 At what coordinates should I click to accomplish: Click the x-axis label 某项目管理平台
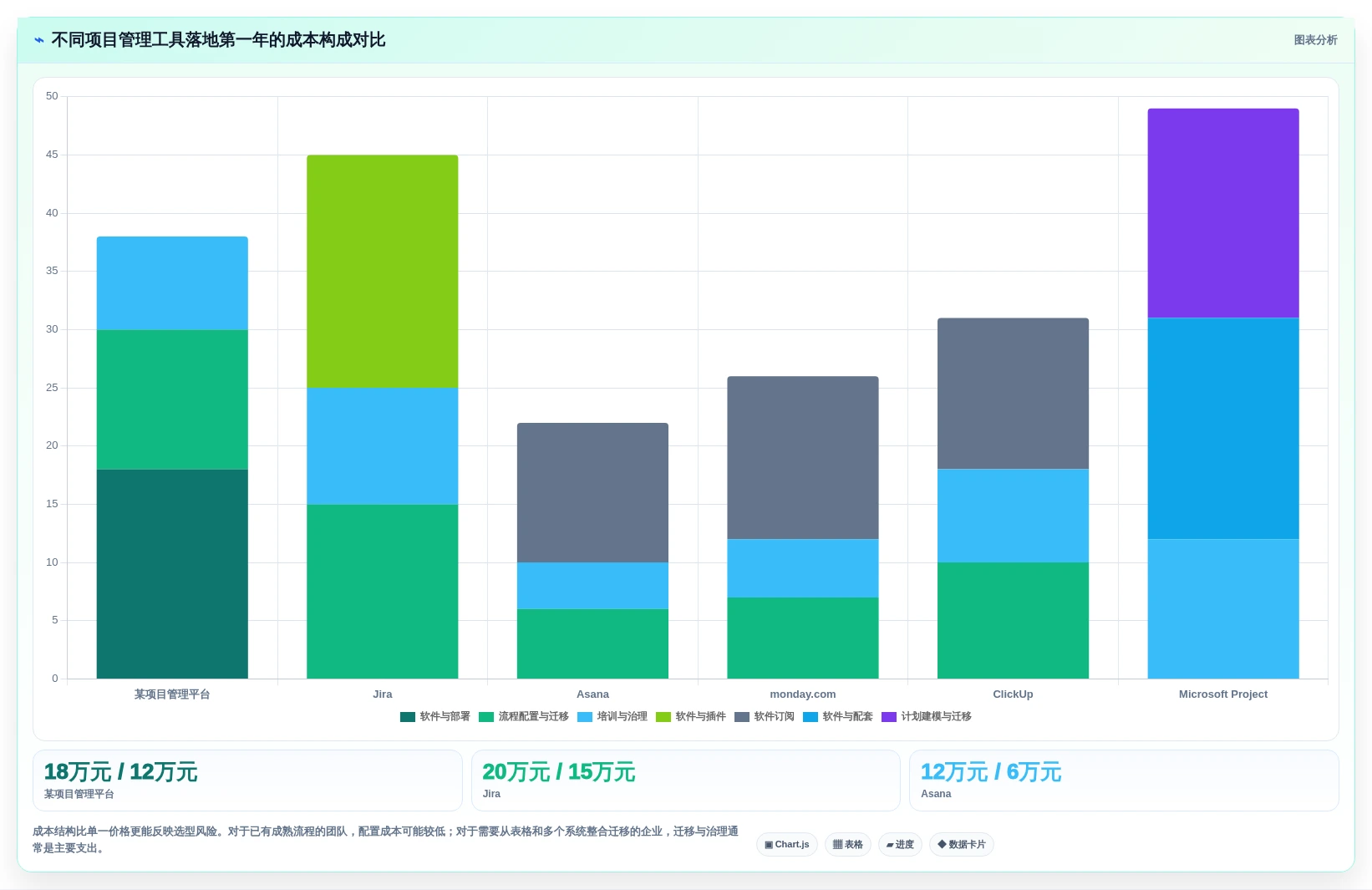click(172, 694)
